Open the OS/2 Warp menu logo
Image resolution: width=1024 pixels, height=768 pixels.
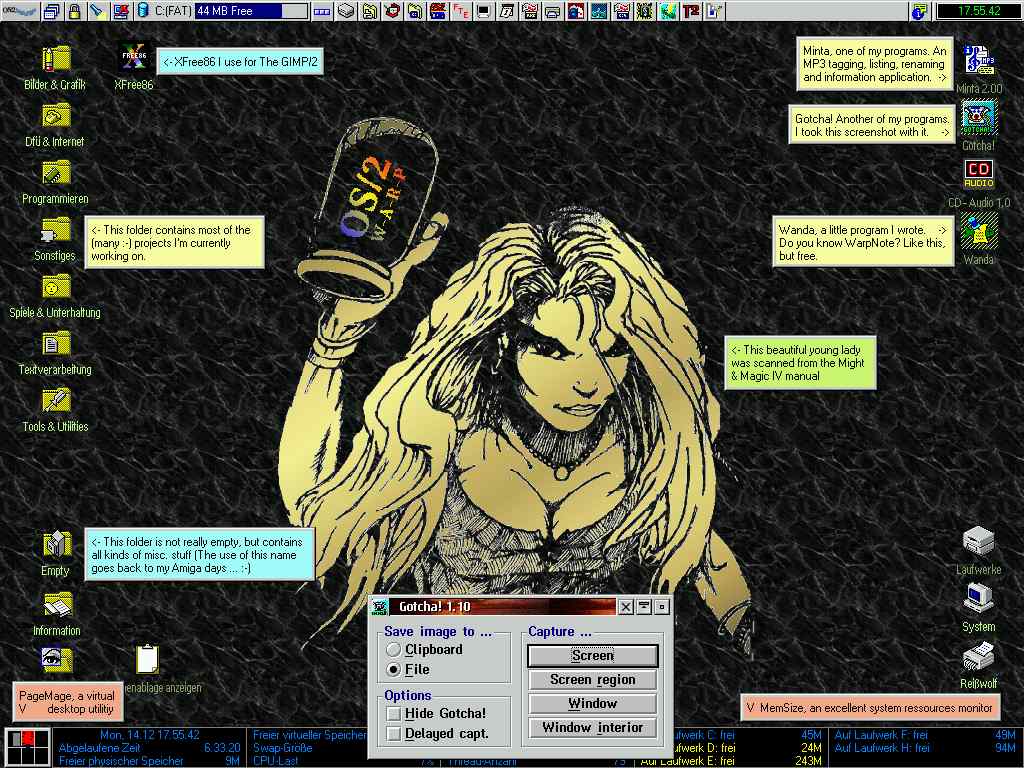pos(20,10)
